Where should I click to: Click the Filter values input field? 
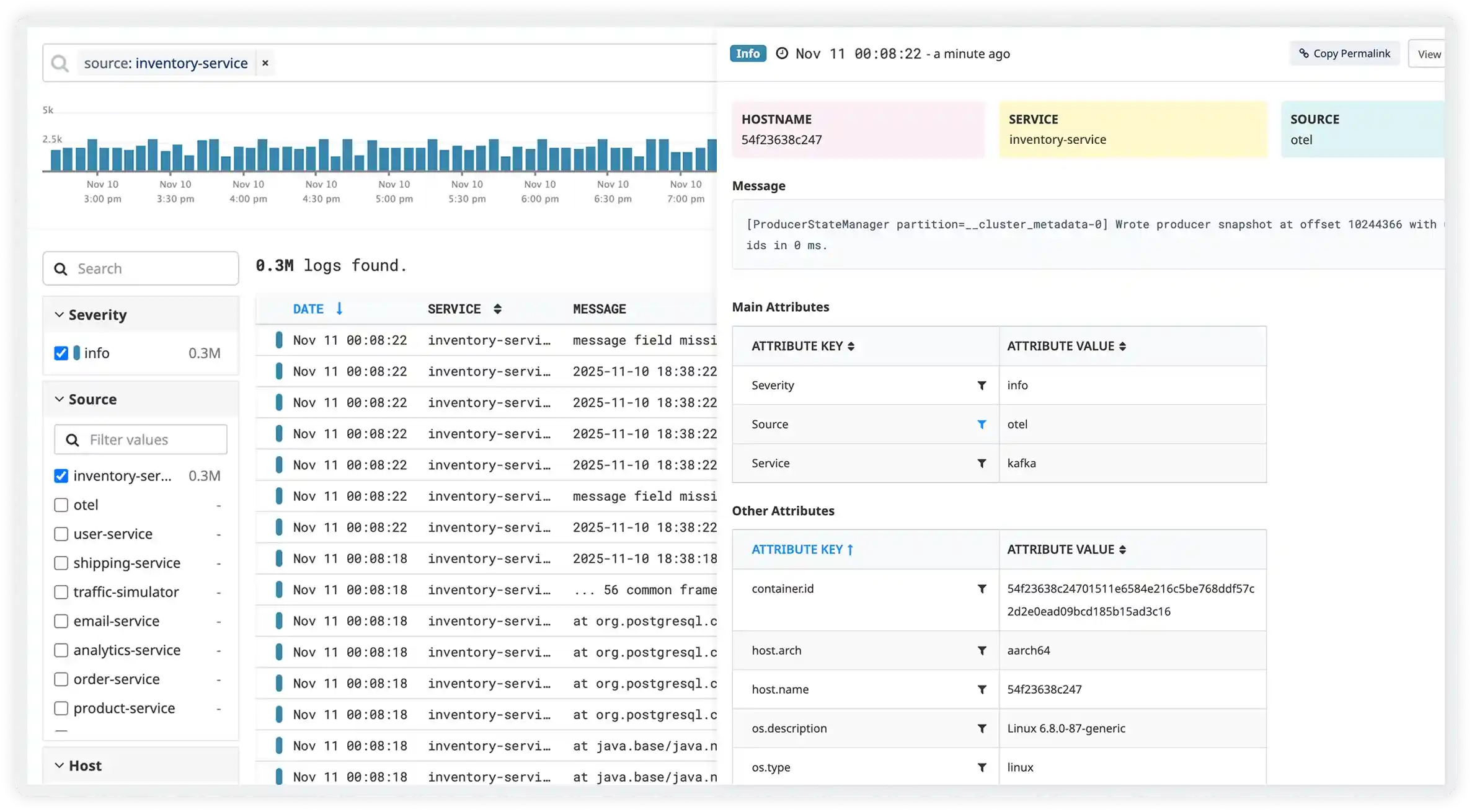pyautogui.click(x=154, y=440)
